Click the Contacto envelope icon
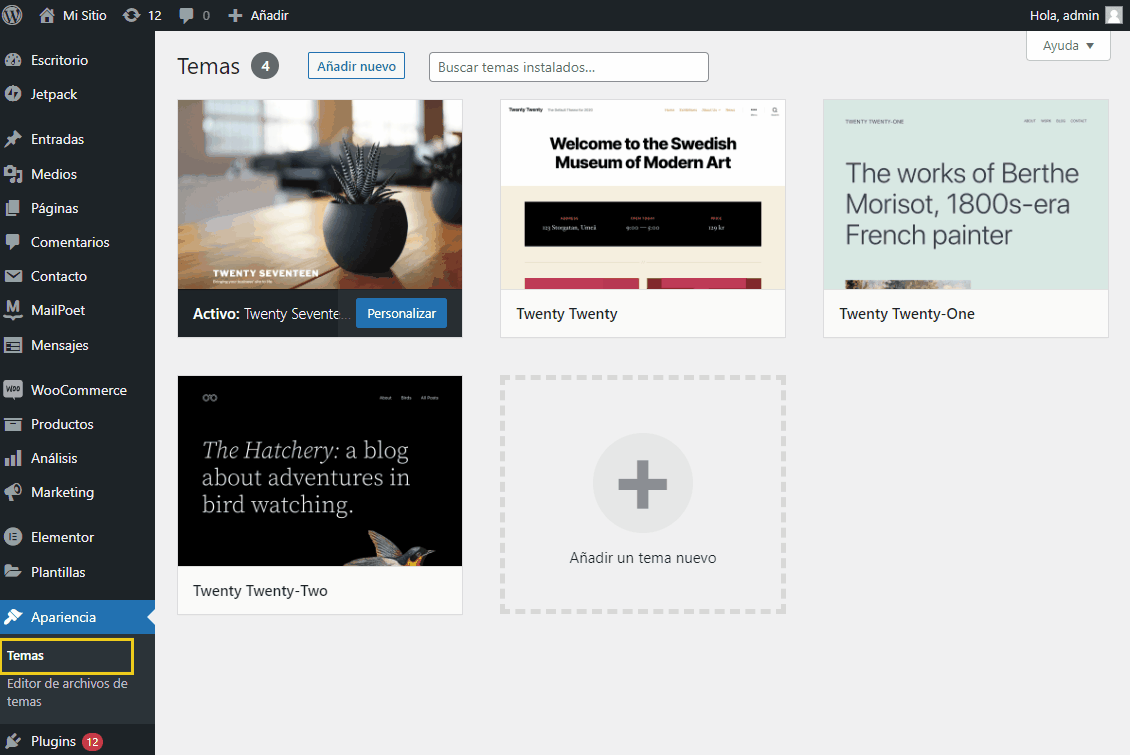1130x755 pixels. click(13, 276)
